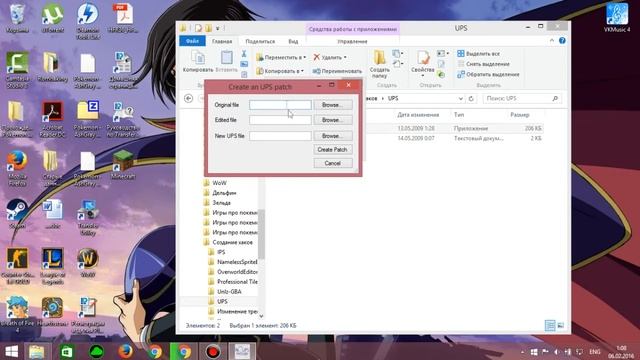Open the Minecraft desktop shortcut
This screenshot has height=360, width=640.
(123, 165)
